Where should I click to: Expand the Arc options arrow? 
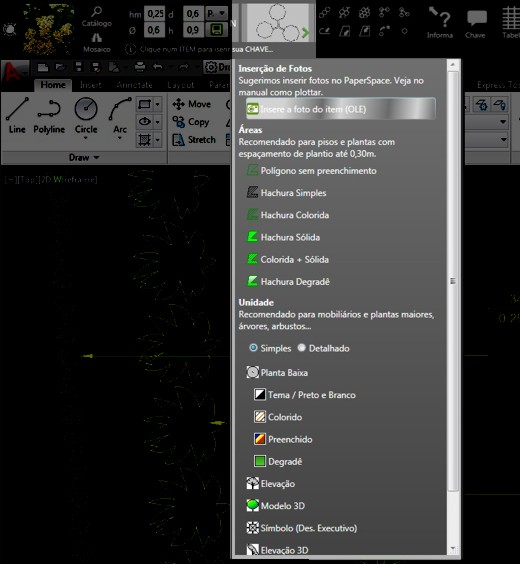point(120,138)
